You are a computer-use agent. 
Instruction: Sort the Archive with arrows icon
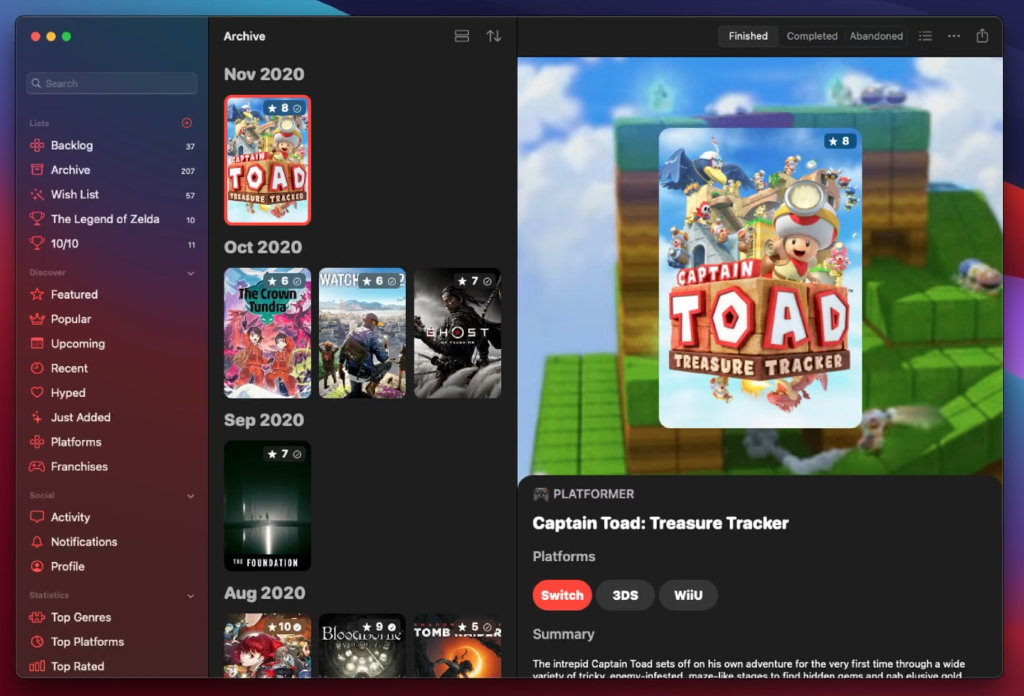tap(494, 36)
